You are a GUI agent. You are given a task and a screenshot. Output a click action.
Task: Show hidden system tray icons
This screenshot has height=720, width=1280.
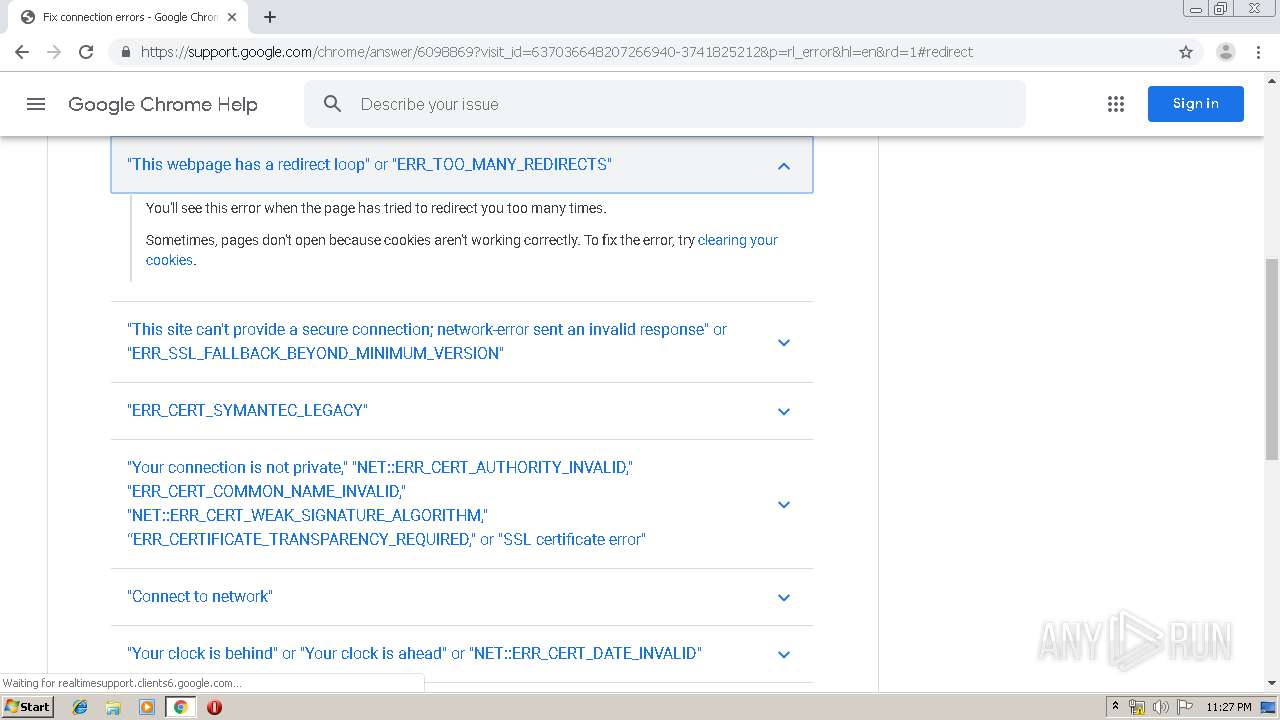pyautogui.click(x=1115, y=706)
